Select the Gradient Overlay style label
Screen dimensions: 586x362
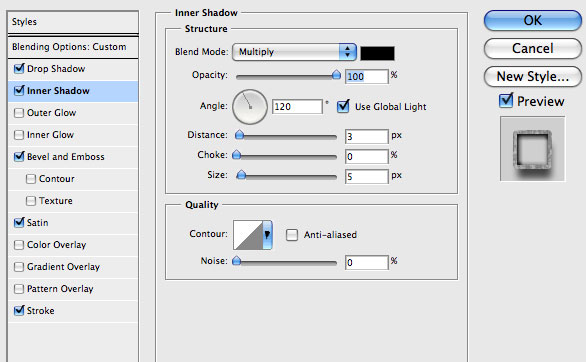[64, 267]
